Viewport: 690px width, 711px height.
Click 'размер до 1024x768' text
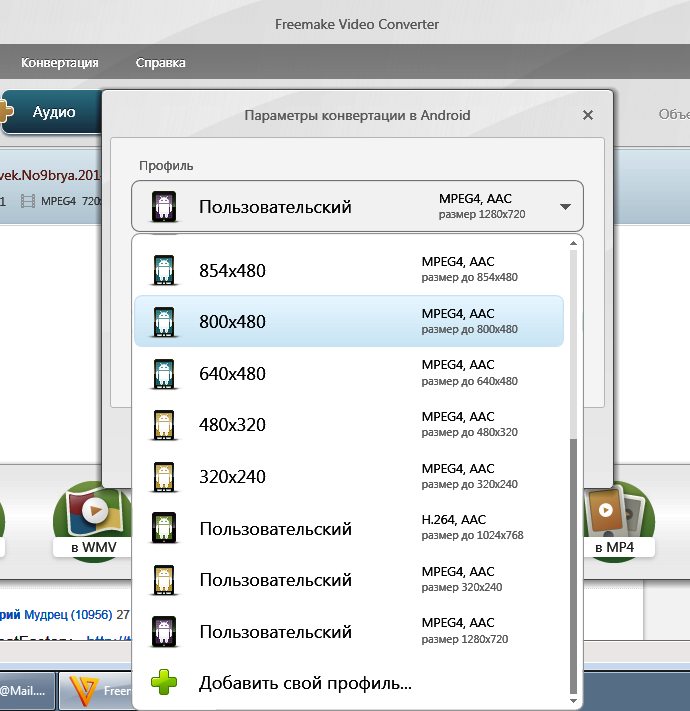pyautogui.click(x=472, y=536)
